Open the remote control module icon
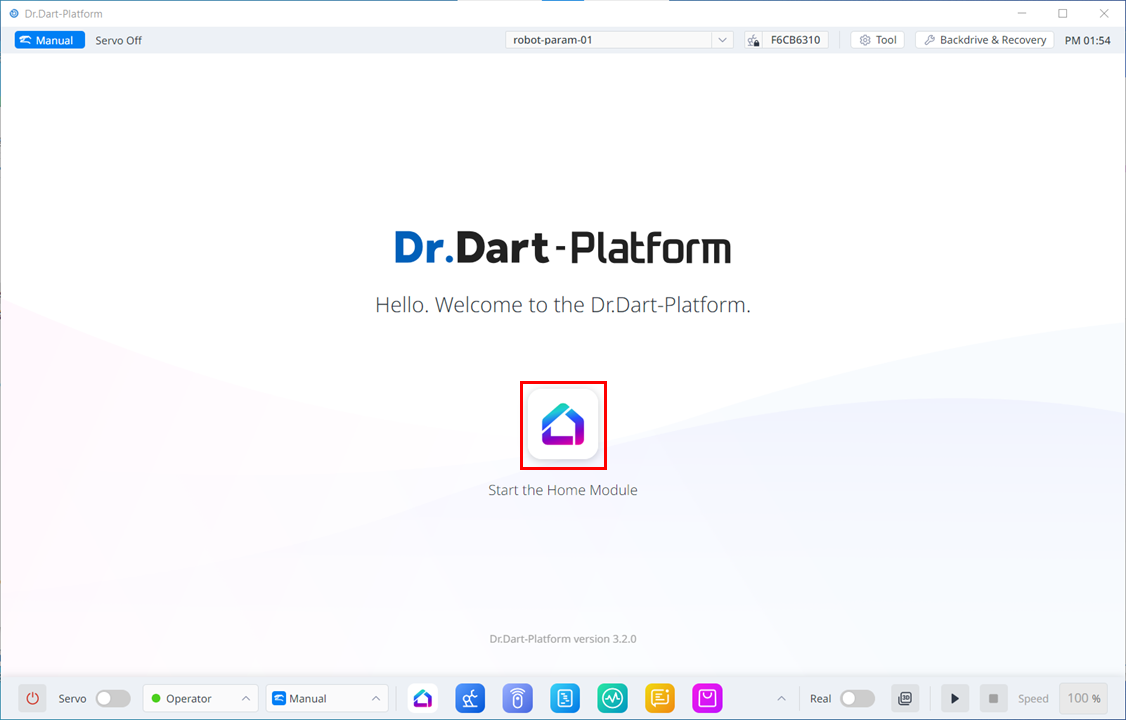1126x720 pixels. tap(517, 698)
